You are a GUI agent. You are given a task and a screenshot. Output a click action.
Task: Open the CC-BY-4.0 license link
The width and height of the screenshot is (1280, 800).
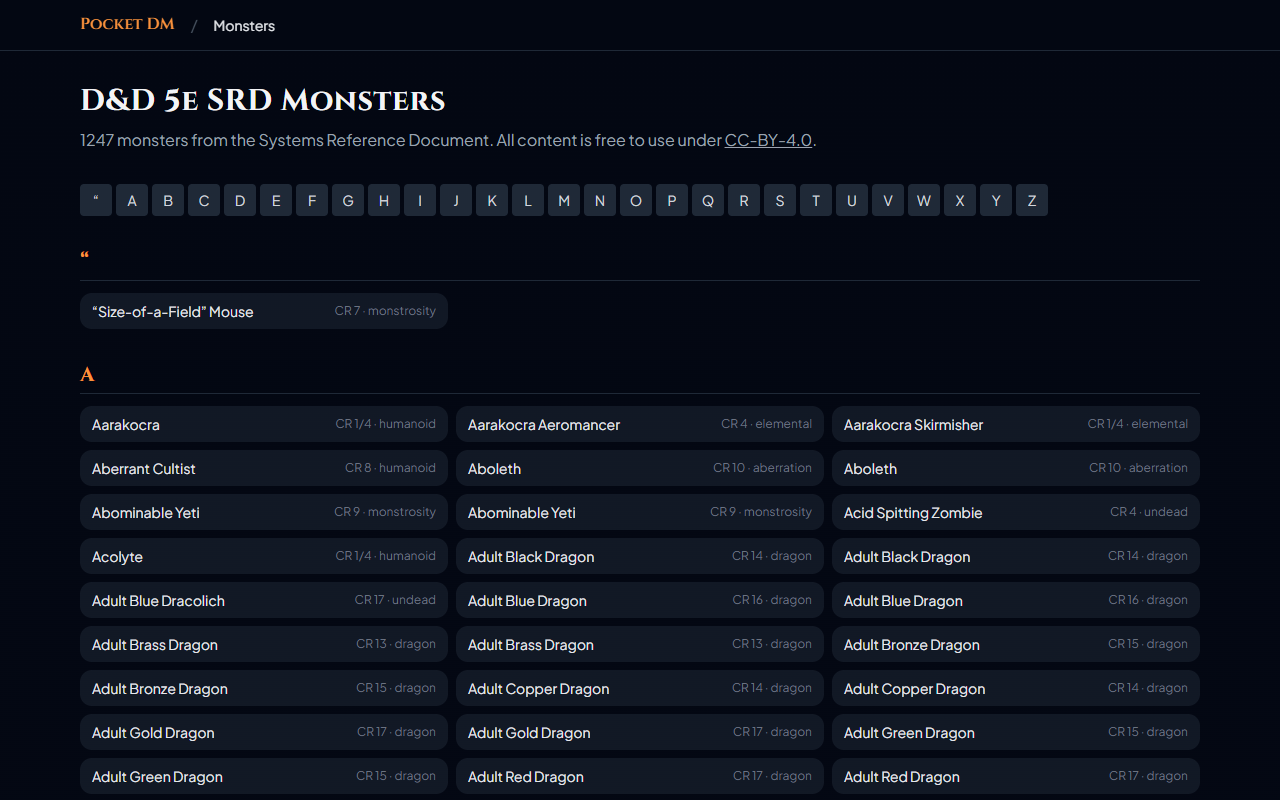768,140
